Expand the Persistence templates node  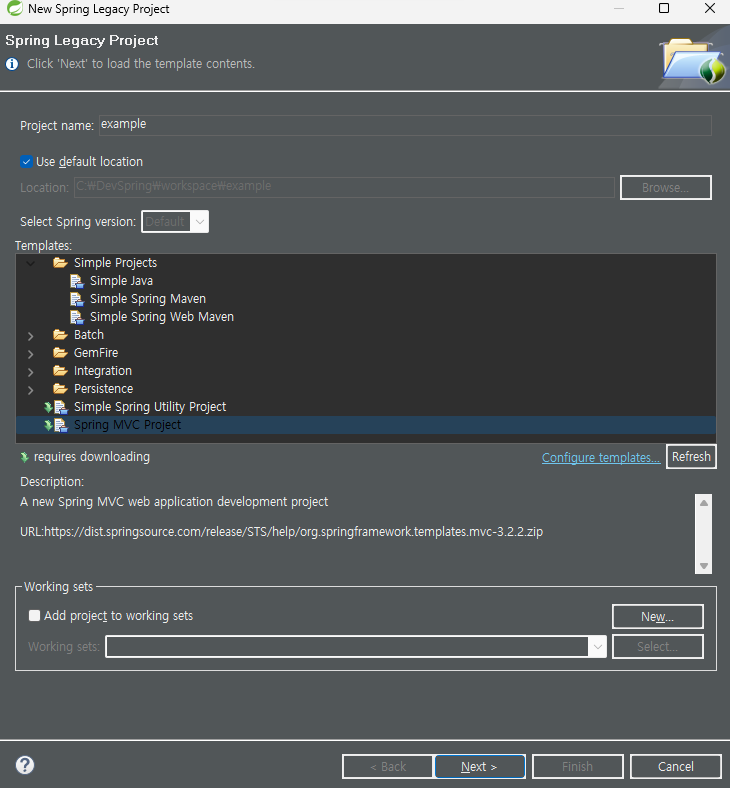(x=31, y=390)
